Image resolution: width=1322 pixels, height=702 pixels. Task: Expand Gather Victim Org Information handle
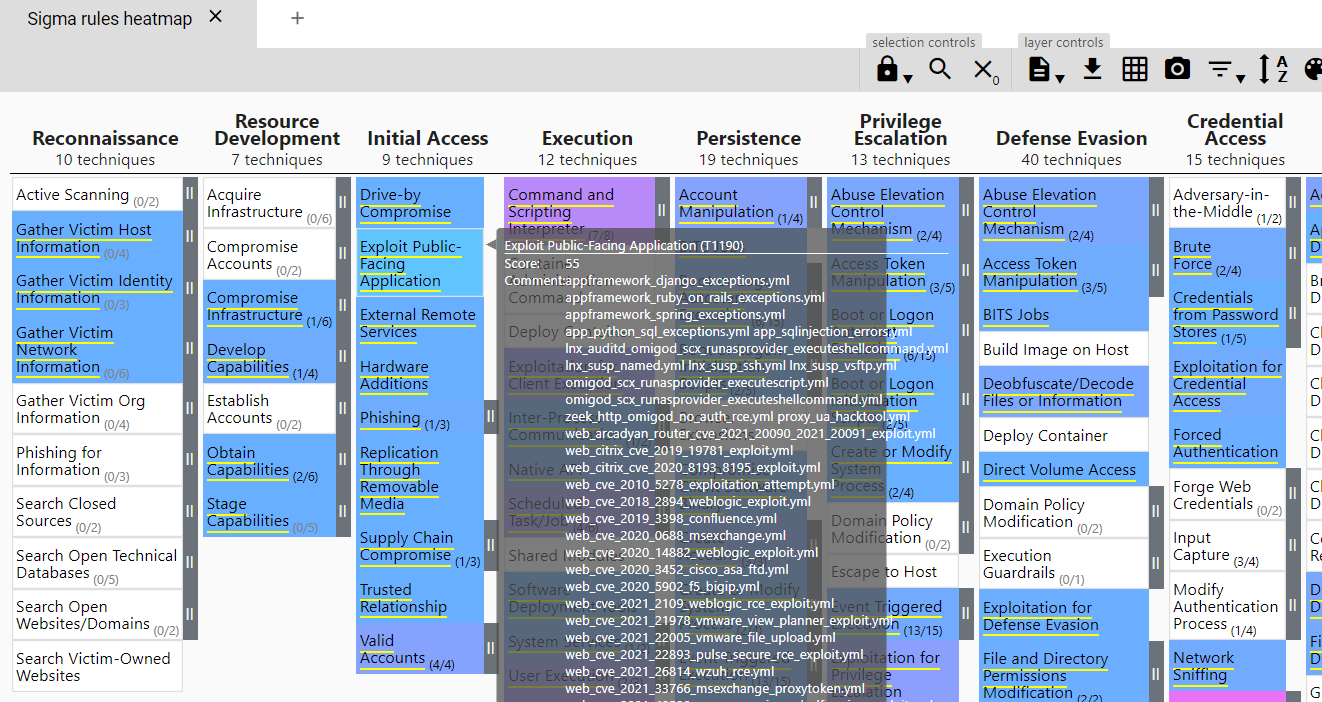pos(190,409)
